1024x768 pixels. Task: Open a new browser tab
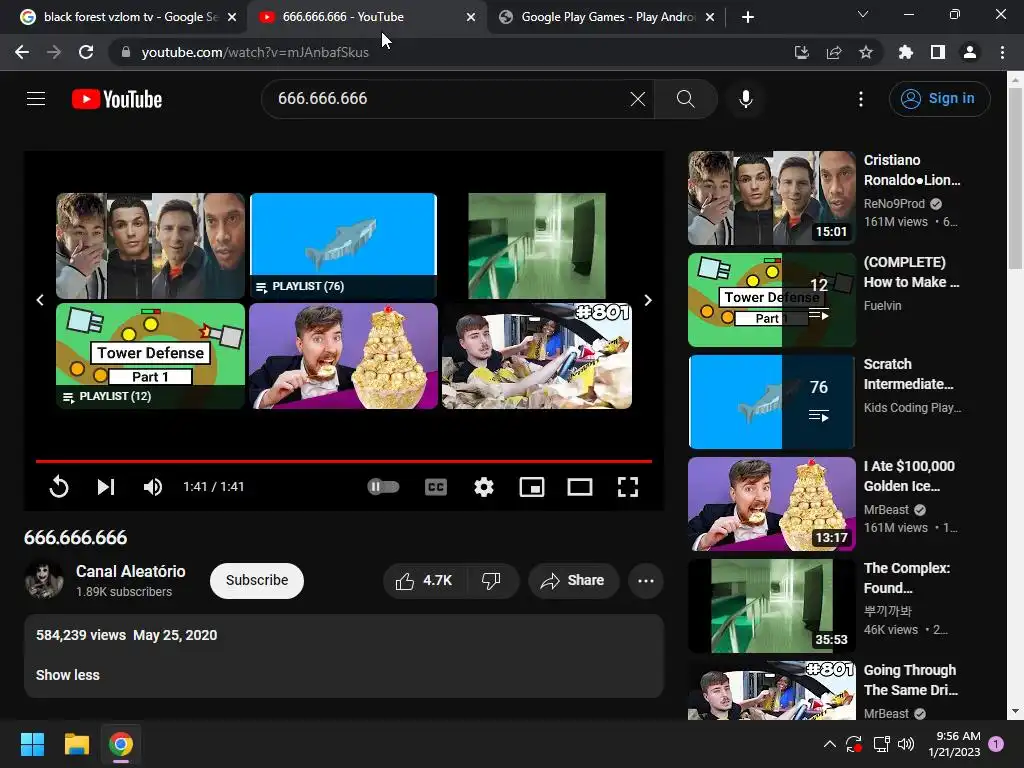click(x=748, y=17)
